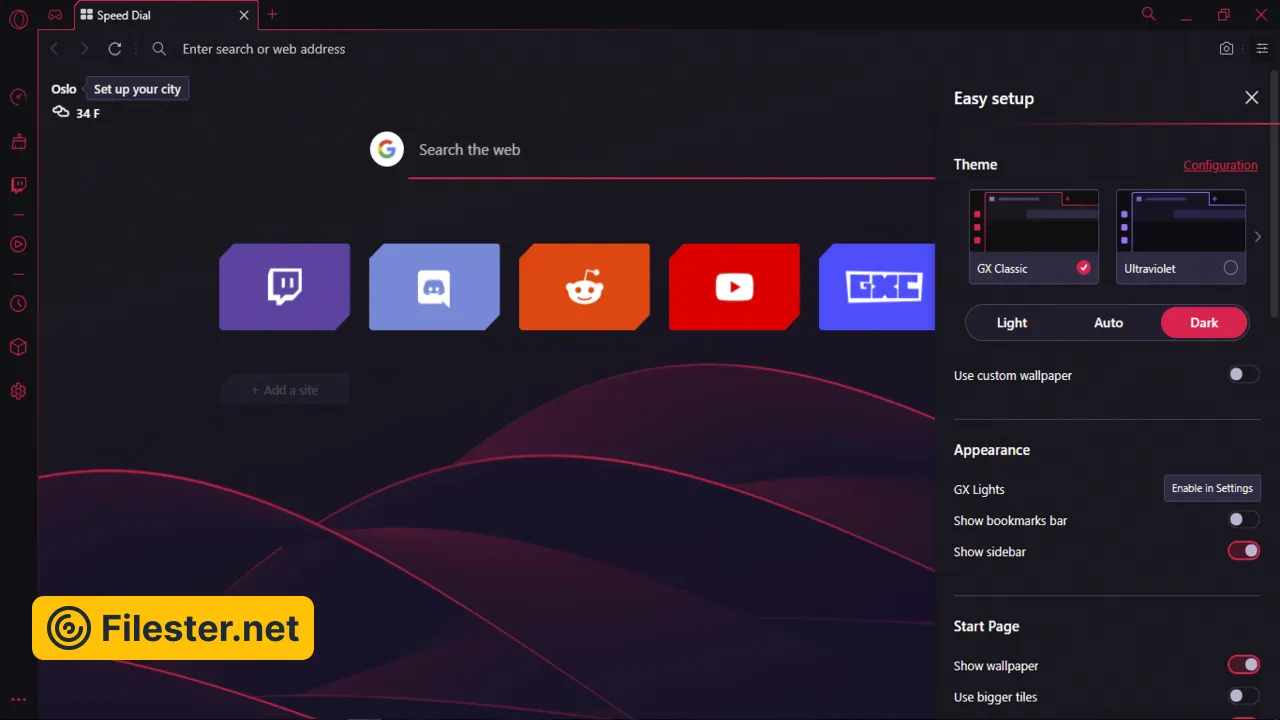
Task: Open GX Corner gamepad icon in tab bar
Action: coord(56,15)
